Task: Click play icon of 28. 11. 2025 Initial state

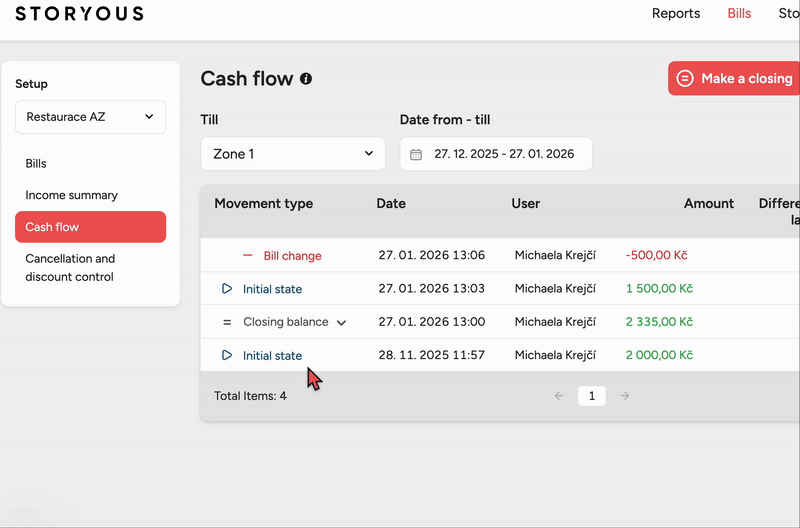Action: click(227, 355)
